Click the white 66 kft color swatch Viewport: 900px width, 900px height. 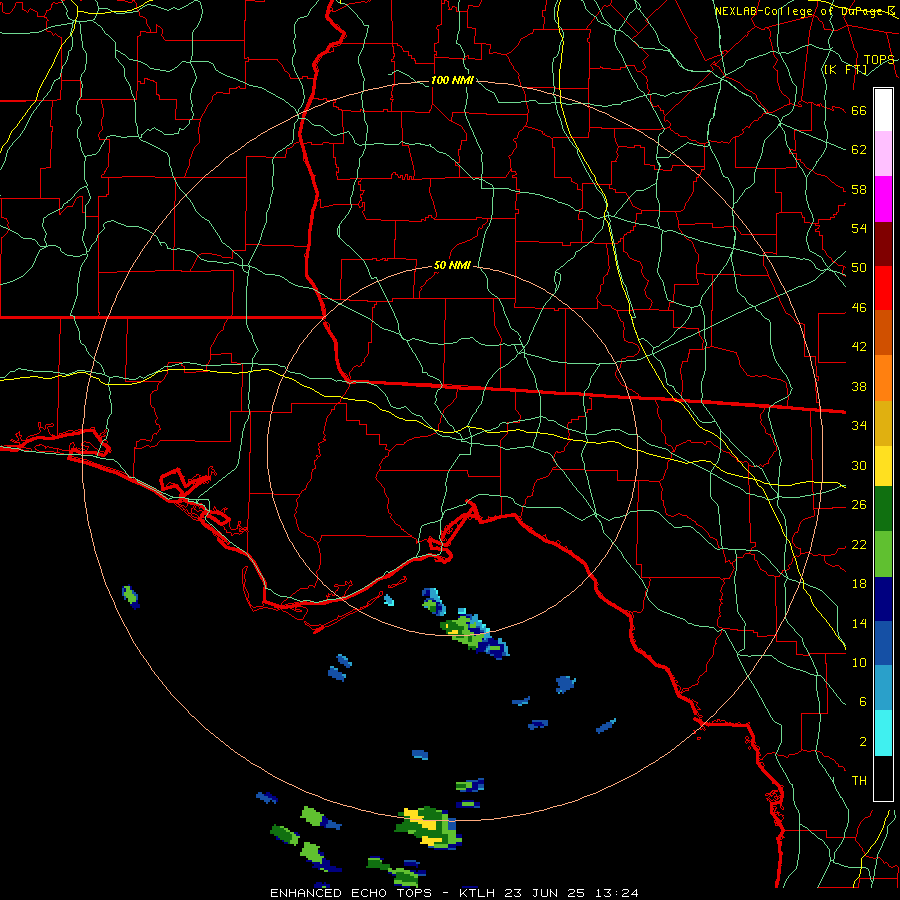click(883, 110)
